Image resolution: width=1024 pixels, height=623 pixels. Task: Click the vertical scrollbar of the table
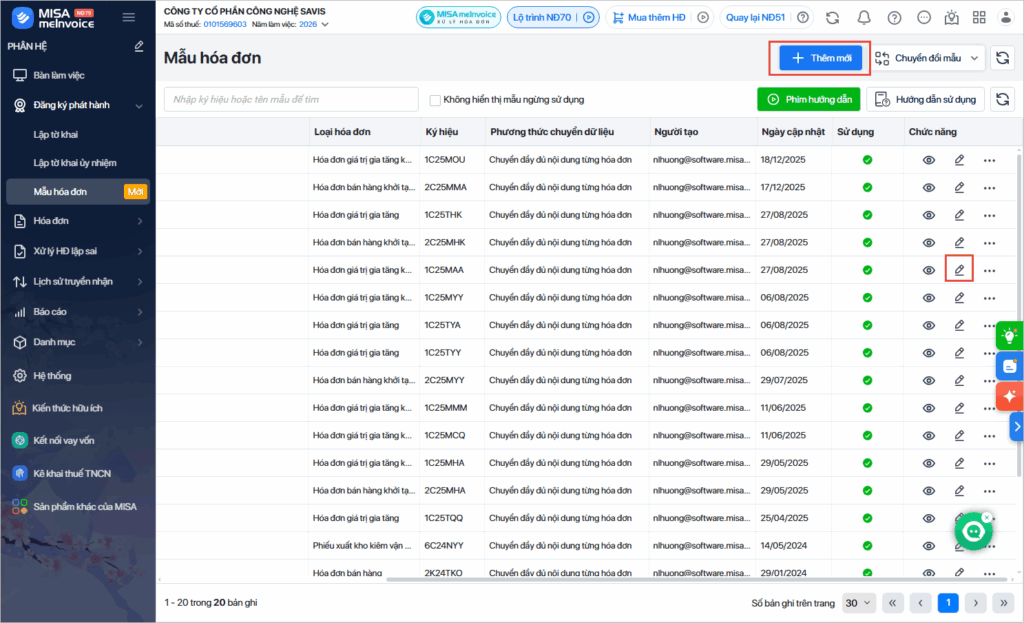click(1019, 313)
